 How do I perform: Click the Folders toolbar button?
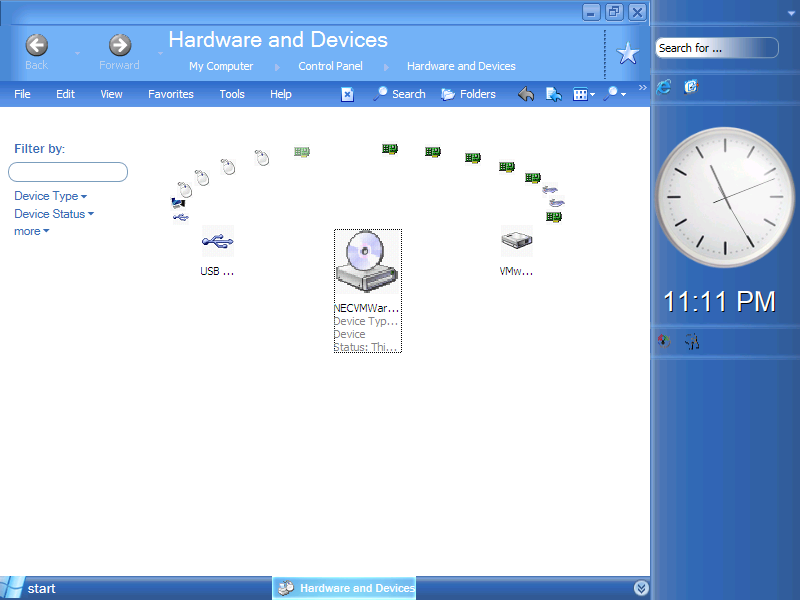click(x=468, y=94)
